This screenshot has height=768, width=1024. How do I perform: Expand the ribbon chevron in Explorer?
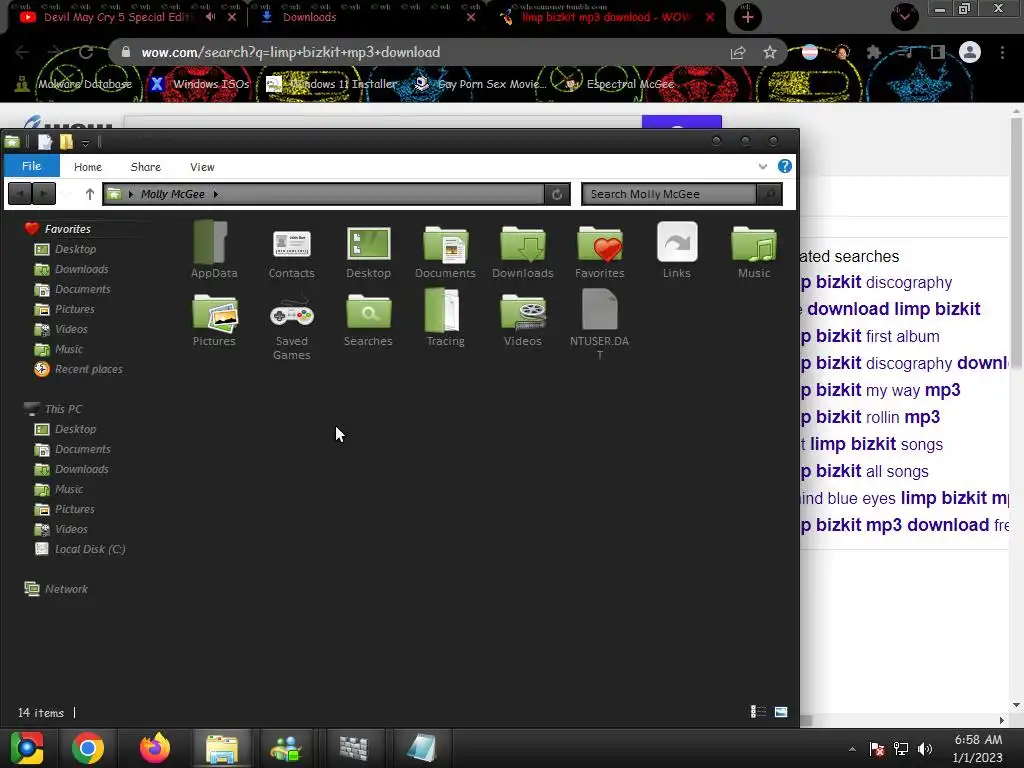coord(762,167)
